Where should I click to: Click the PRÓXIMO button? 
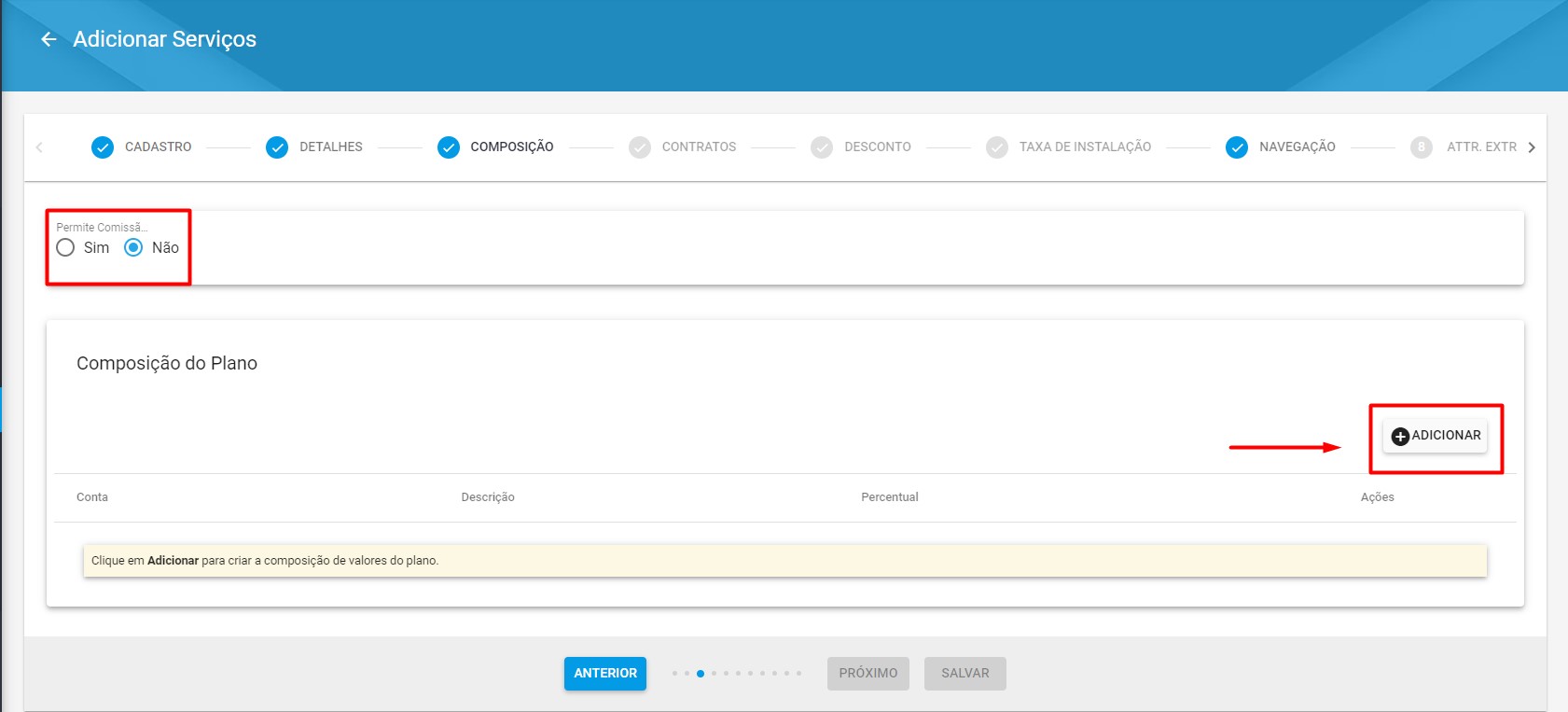[868, 674]
